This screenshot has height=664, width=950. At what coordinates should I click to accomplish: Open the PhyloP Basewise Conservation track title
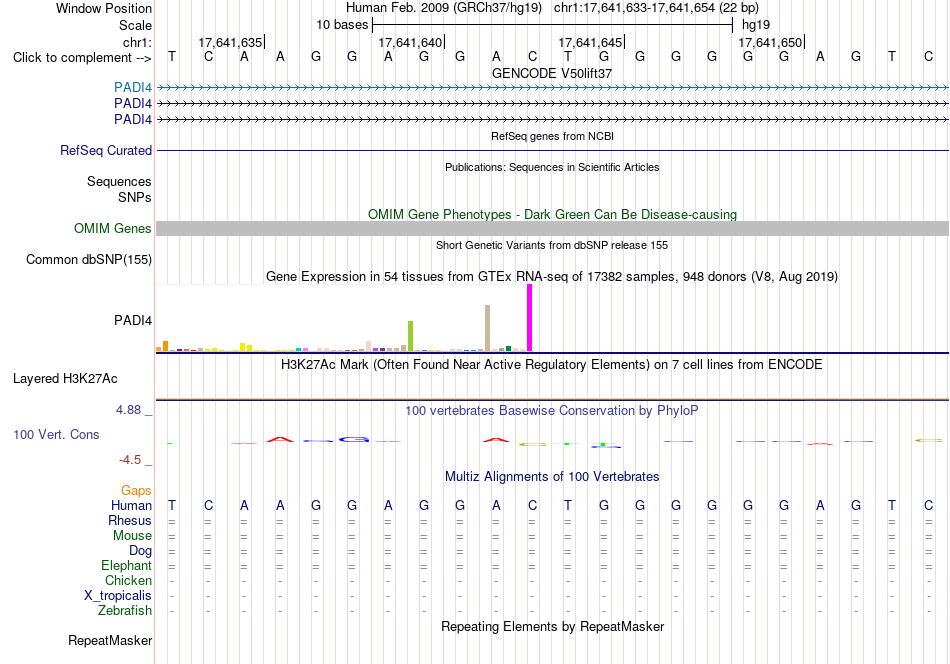552,411
